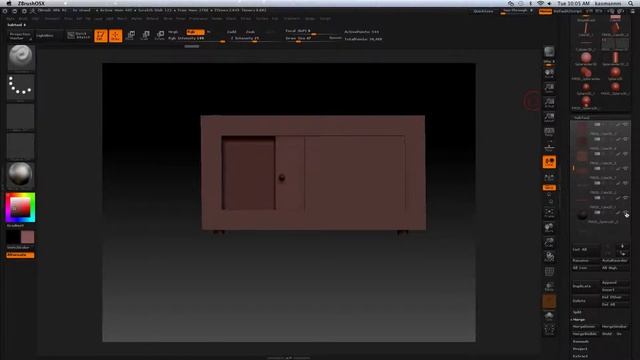Select the Move tool in top shelf

click(131, 36)
